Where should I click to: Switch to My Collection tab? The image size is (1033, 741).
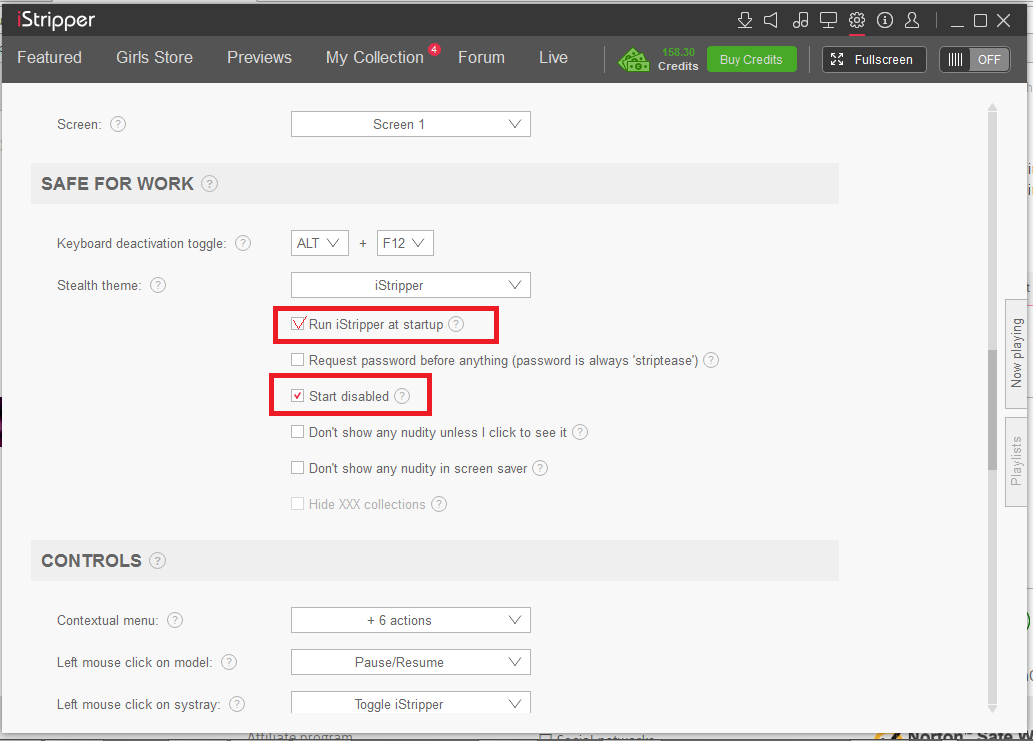coord(374,58)
